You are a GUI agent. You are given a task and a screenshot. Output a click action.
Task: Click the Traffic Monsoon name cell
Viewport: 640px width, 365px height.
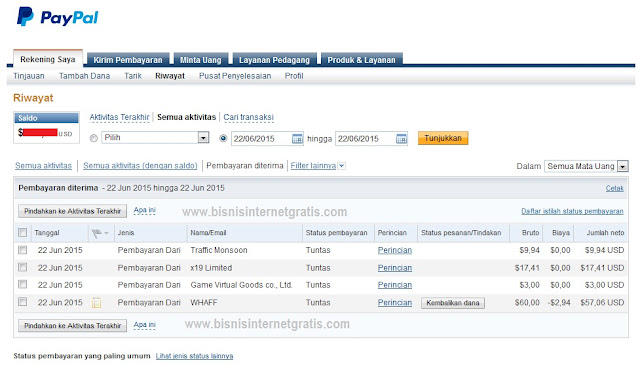(219, 250)
